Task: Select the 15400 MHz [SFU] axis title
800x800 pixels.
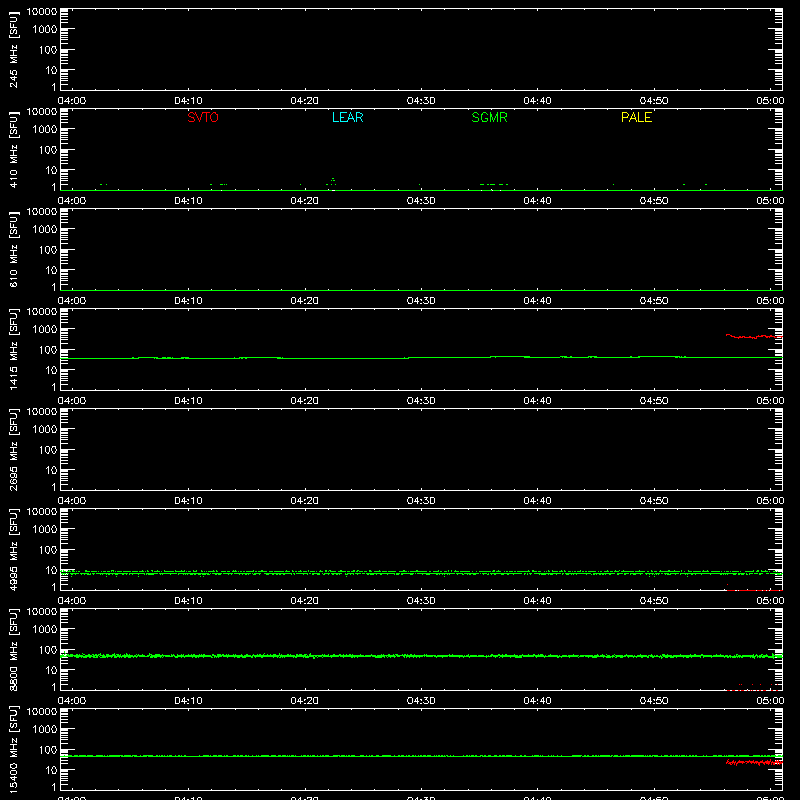Action: [x=13, y=749]
